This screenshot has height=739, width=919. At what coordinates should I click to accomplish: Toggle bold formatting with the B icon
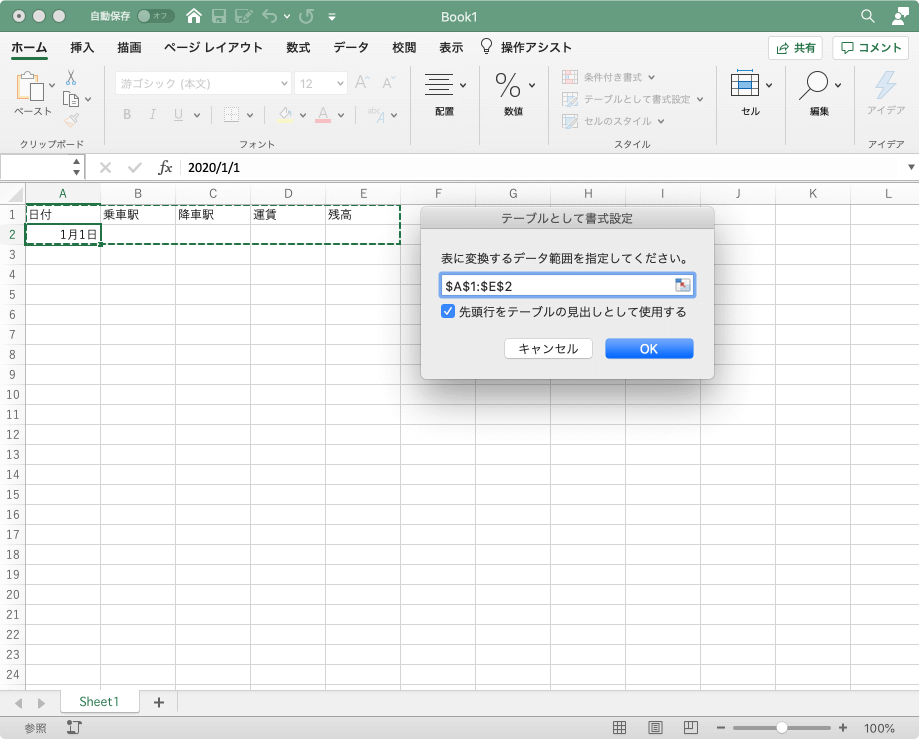point(126,114)
